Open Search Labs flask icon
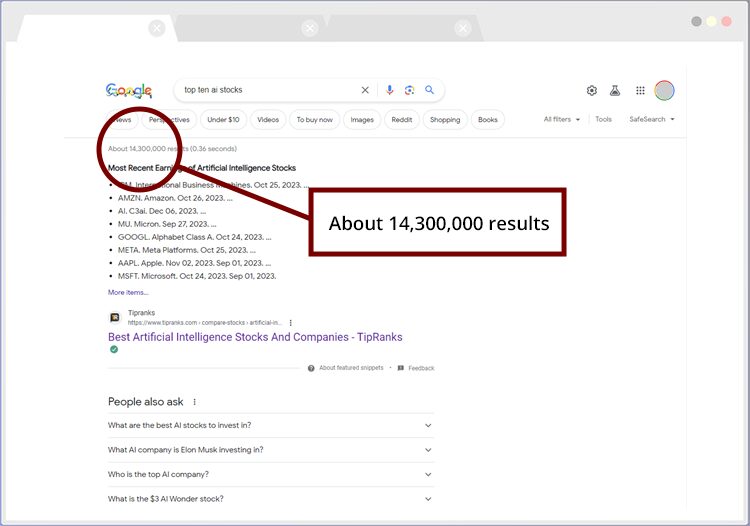This screenshot has width=750, height=526. 615,91
